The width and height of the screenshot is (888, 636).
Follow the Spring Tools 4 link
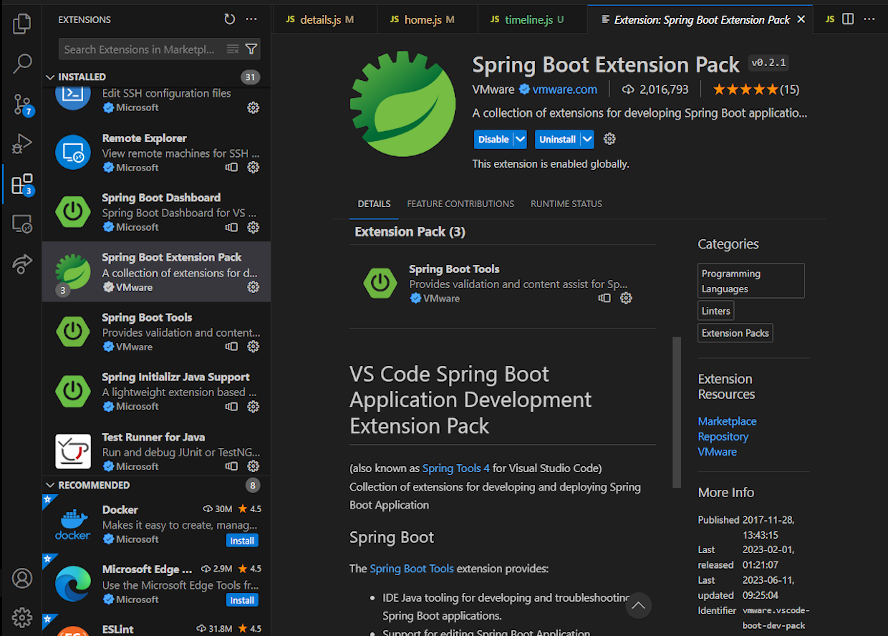(456, 468)
